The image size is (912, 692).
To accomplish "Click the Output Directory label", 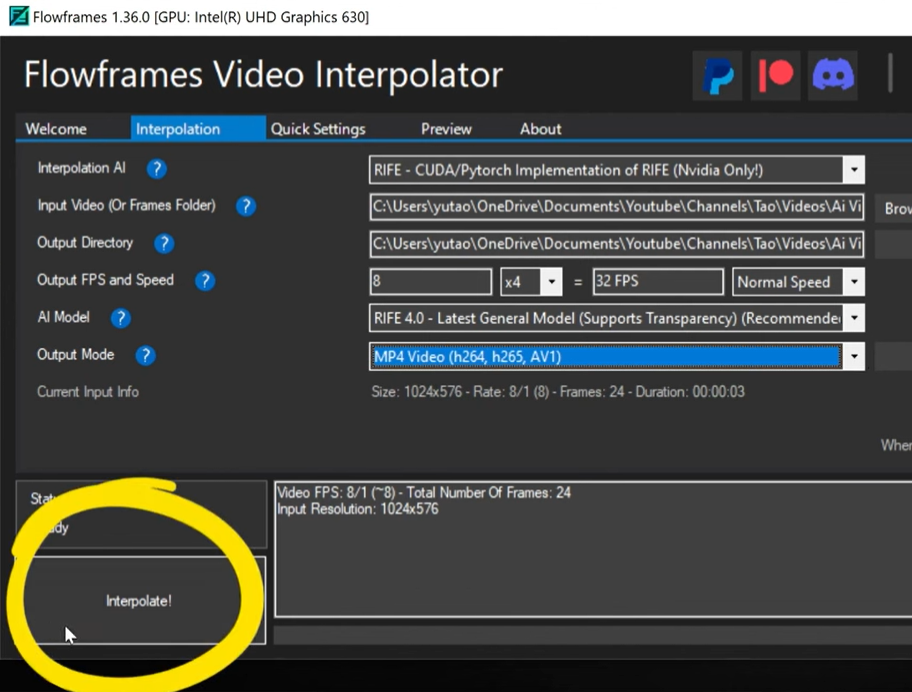I will point(85,242).
